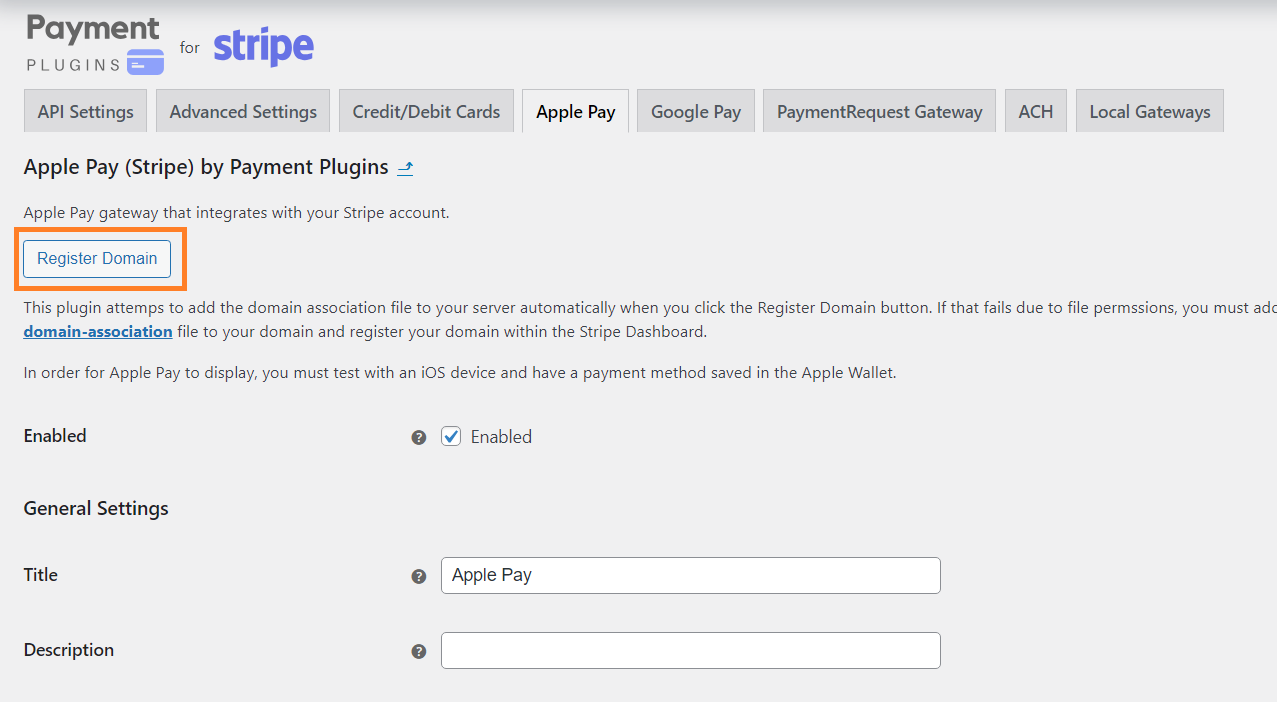Image resolution: width=1277 pixels, height=702 pixels.
Task: Click the Payment Plugins logo
Action: [95, 44]
